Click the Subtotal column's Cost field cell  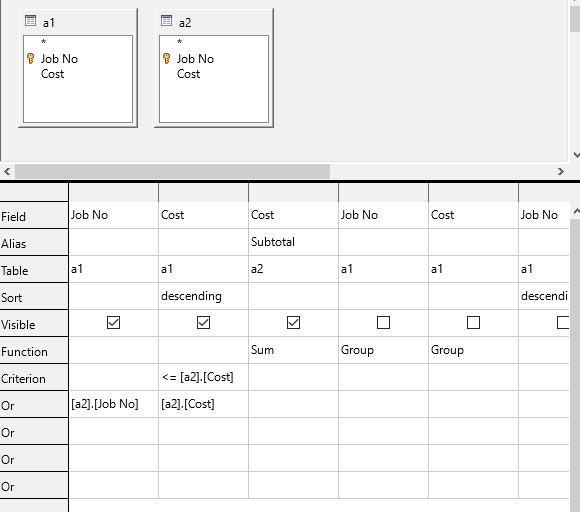[293, 215]
